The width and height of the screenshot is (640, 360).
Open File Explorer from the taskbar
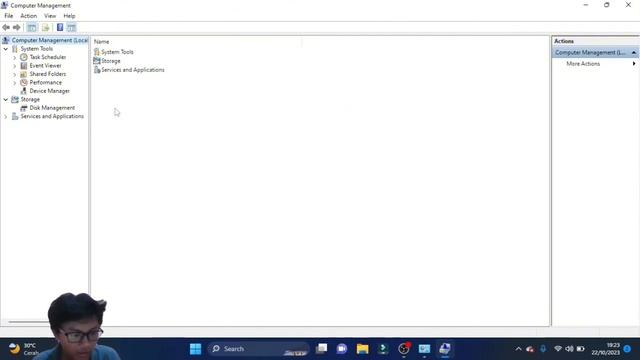pyautogui.click(x=362, y=349)
